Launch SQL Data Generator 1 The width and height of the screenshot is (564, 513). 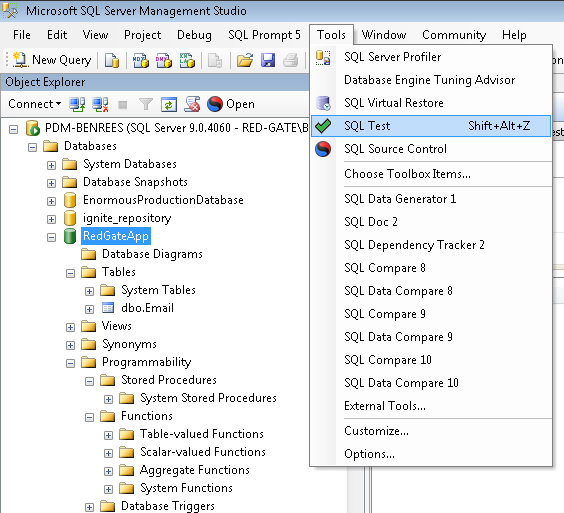click(x=431, y=199)
